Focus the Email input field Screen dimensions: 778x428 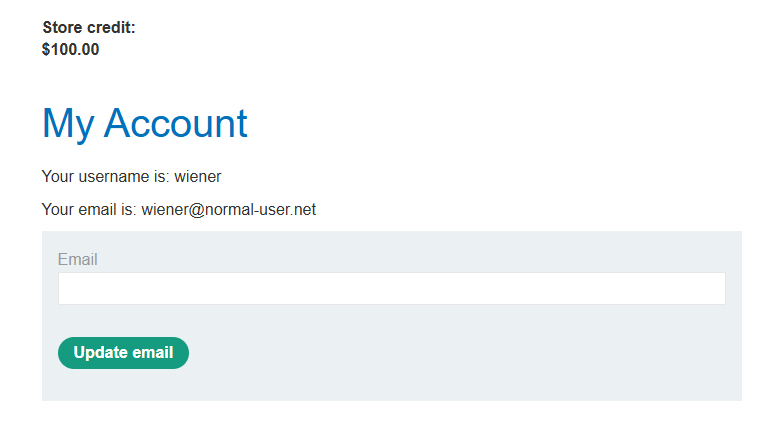point(391,288)
